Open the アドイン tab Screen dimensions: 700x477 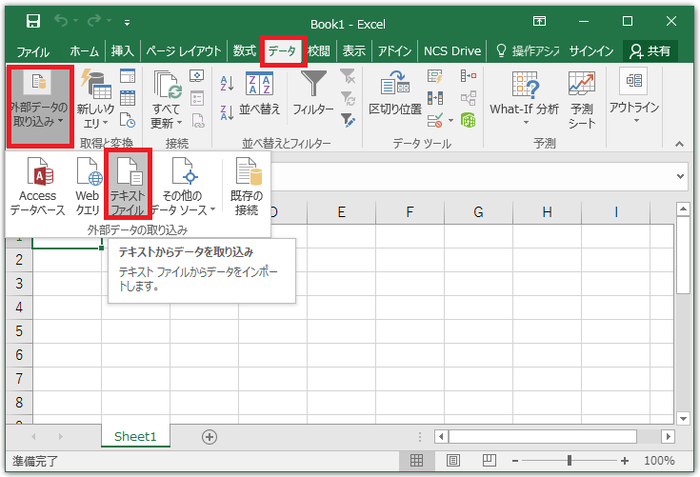click(395, 51)
